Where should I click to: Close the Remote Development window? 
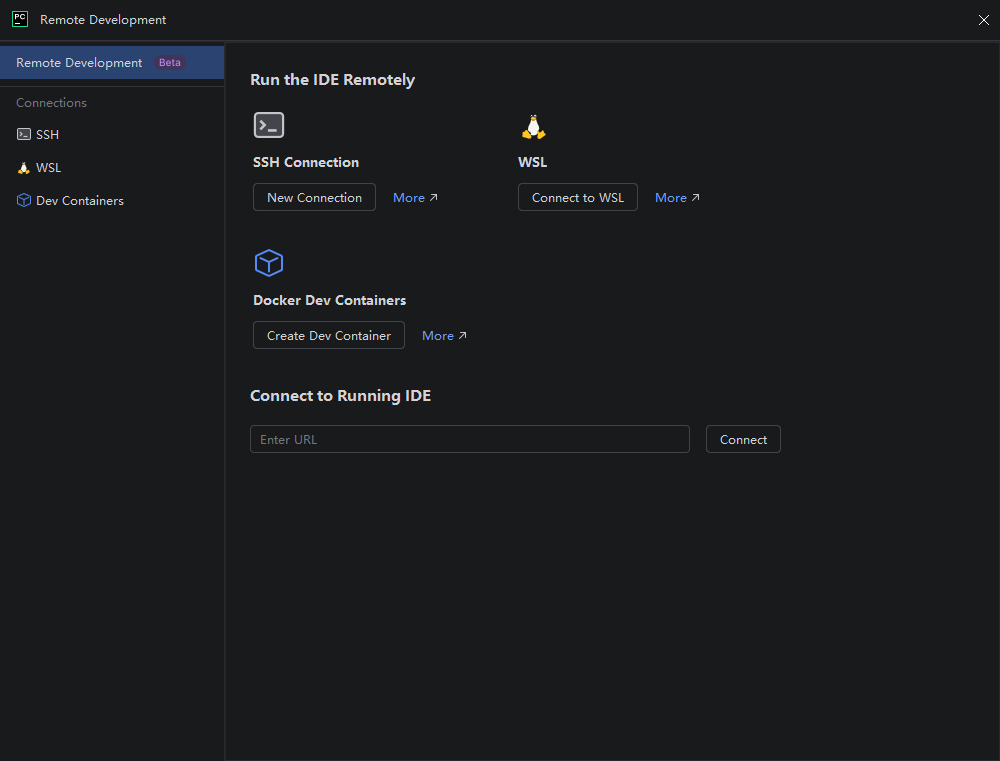[x=983, y=20]
